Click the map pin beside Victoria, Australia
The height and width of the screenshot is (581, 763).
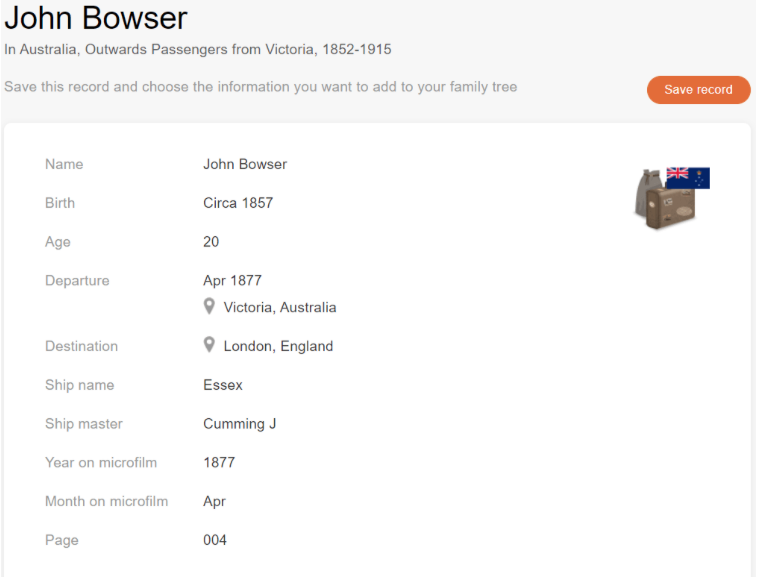click(x=209, y=306)
